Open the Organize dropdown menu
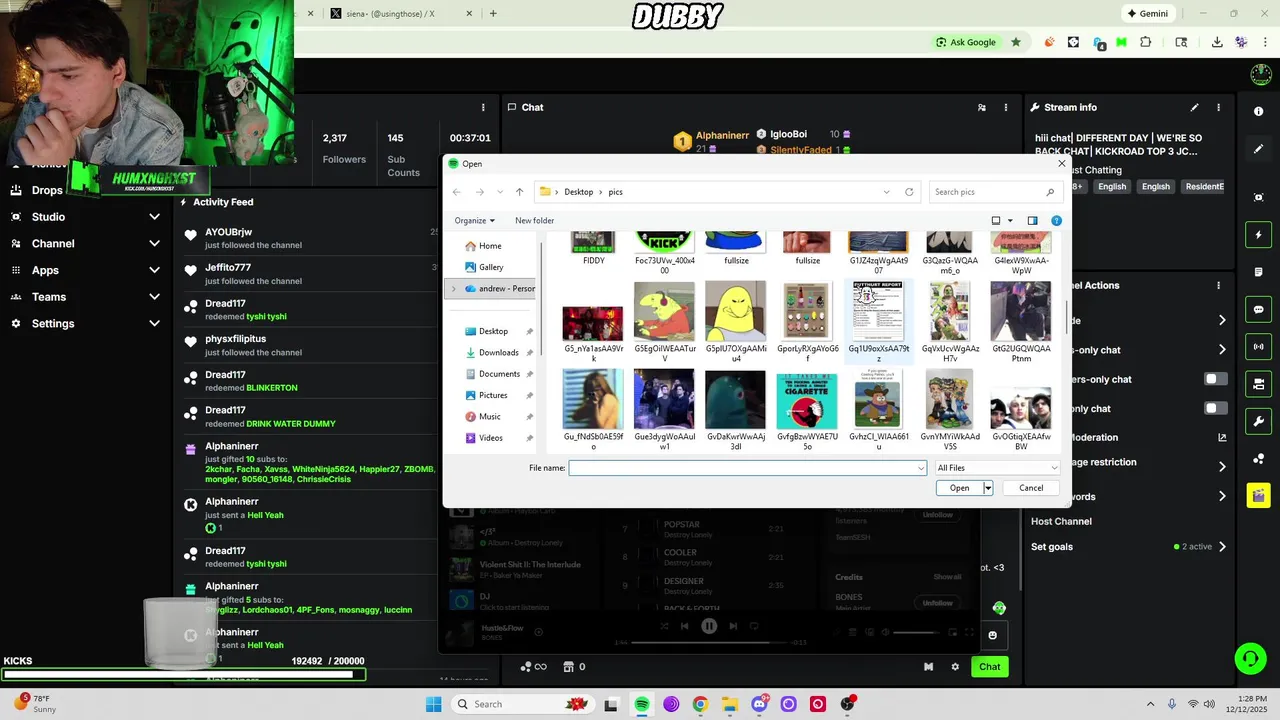 (x=474, y=221)
